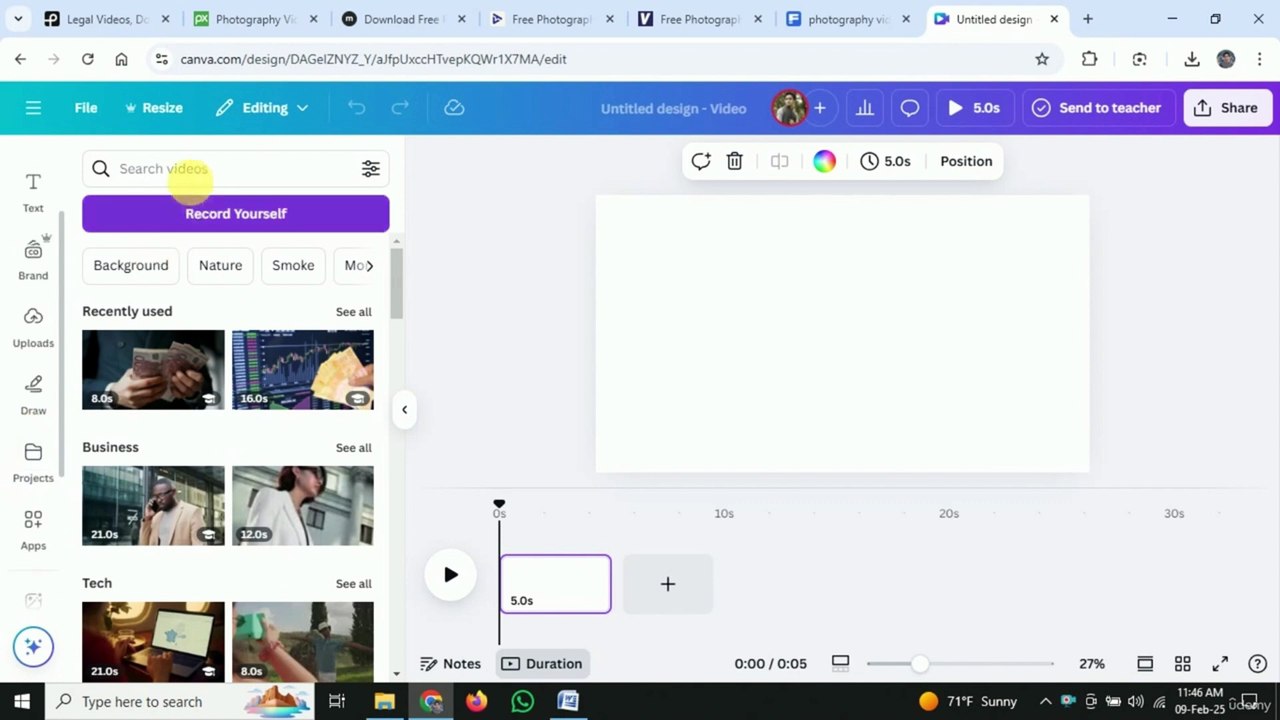Play the timeline with the round play button
The width and height of the screenshot is (1280, 720).
coord(450,575)
